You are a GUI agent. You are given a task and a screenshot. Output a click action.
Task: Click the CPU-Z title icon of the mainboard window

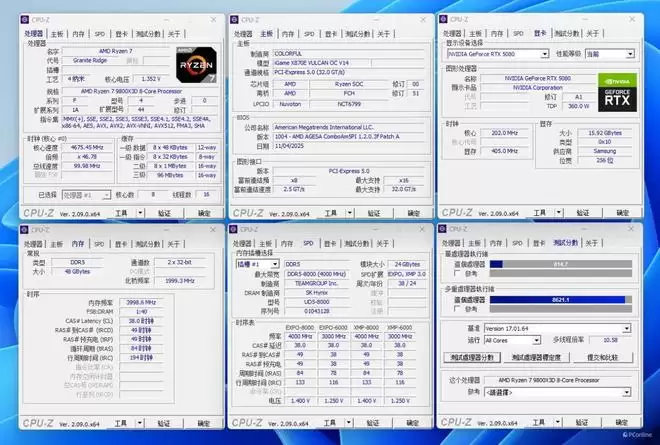(235, 19)
